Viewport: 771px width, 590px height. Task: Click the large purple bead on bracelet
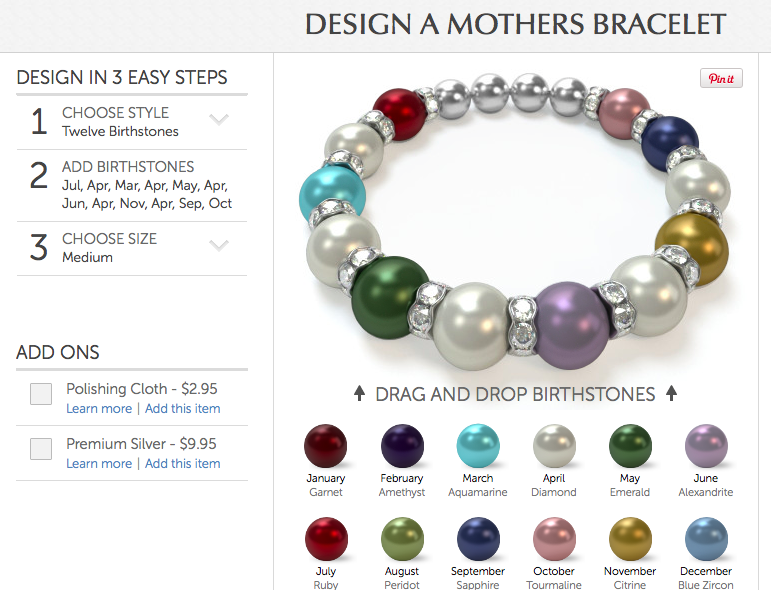point(572,325)
